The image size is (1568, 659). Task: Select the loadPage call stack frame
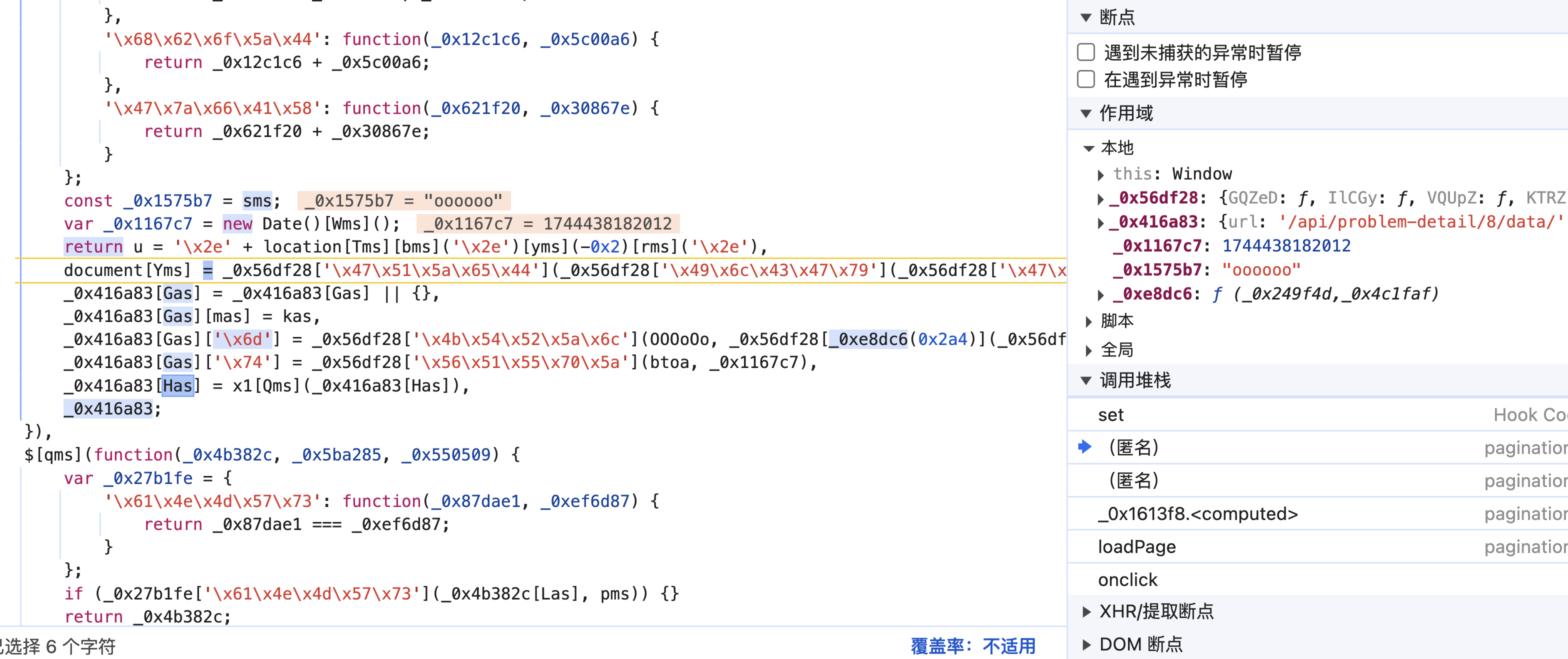[1136, 546]
